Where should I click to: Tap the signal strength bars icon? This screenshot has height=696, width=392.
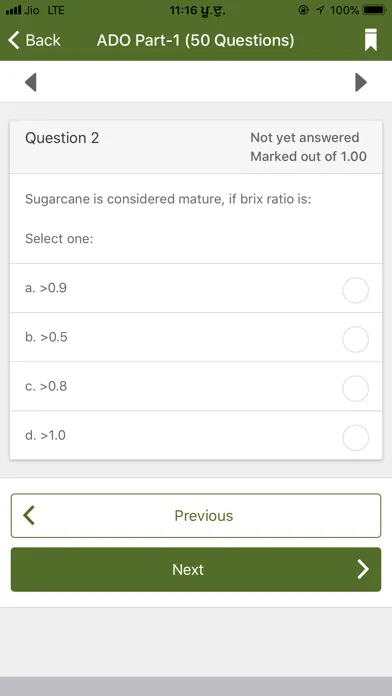coord(13,10)
